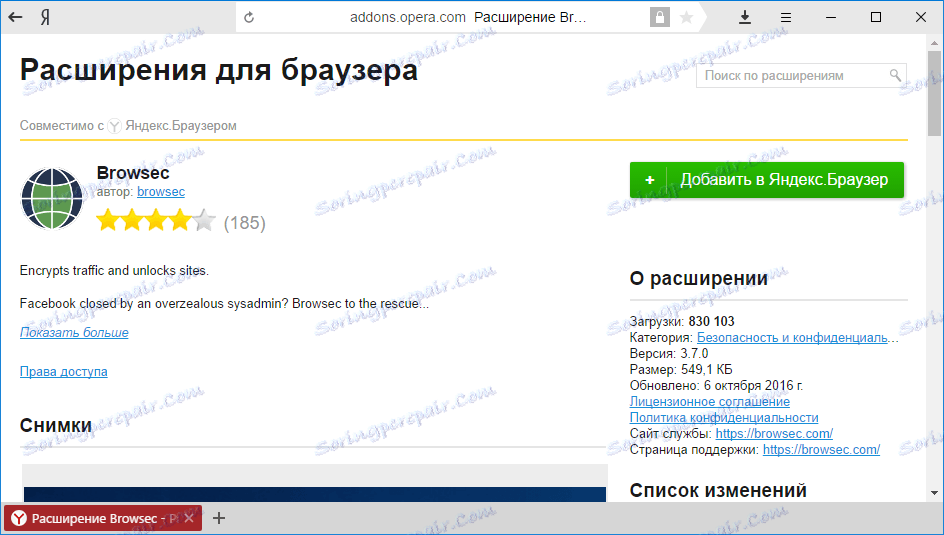Screen dimensions: 944x535
Task: Click the address bar addons.opera.com text
Action: [x=408, y=17]
